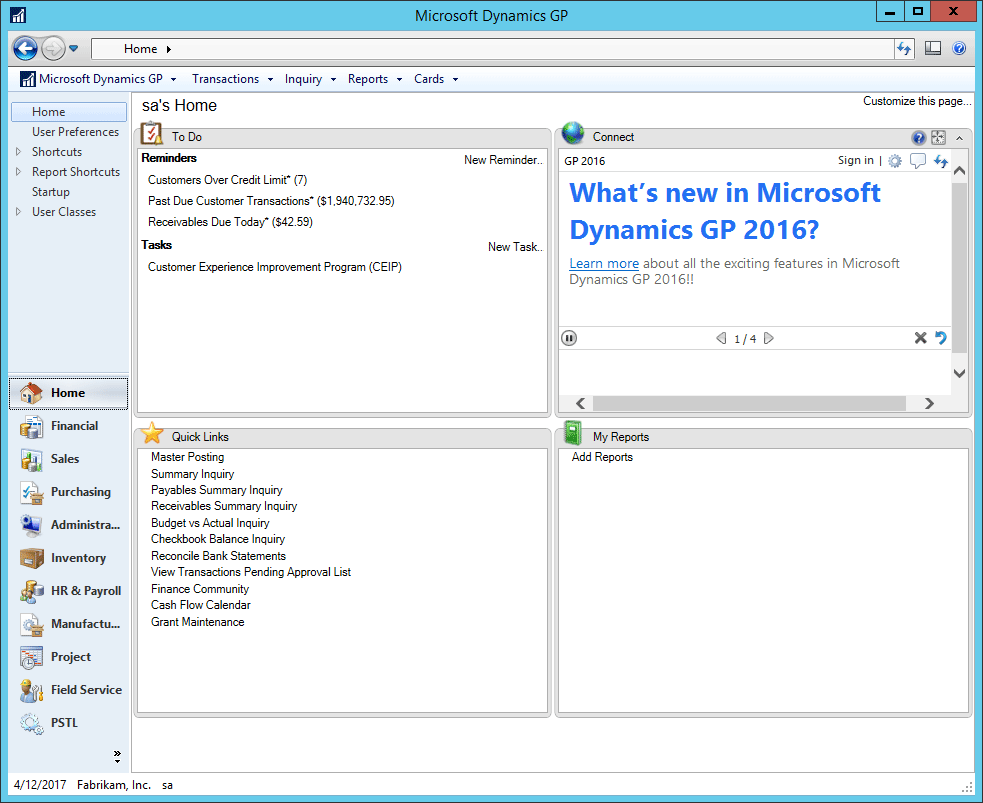Click the date 4/12/2017 in the status bar
The image size is (983, 803).
(39, 785)
